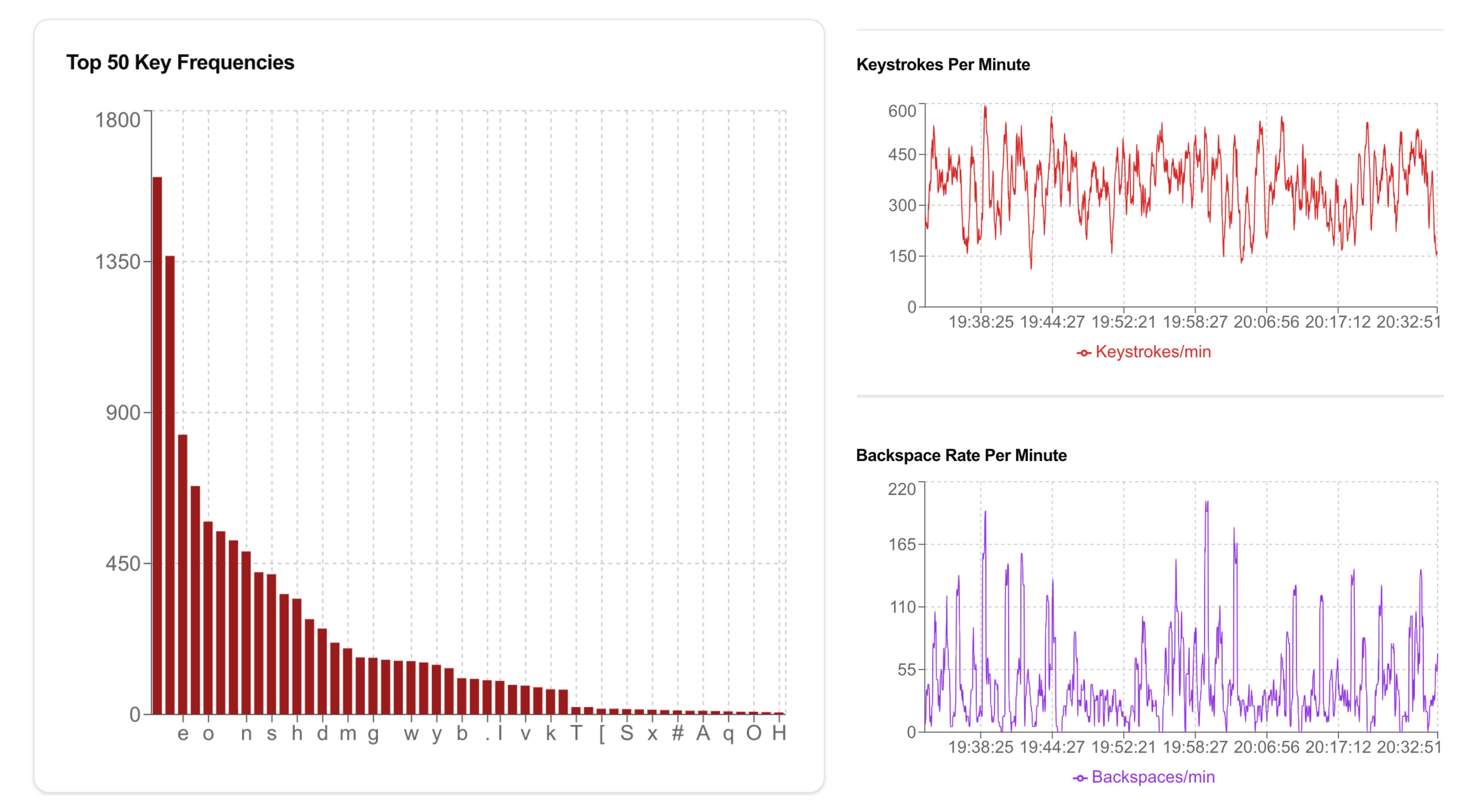
Task: Click the 1350 y-axis label
Action: pos(117,262)
